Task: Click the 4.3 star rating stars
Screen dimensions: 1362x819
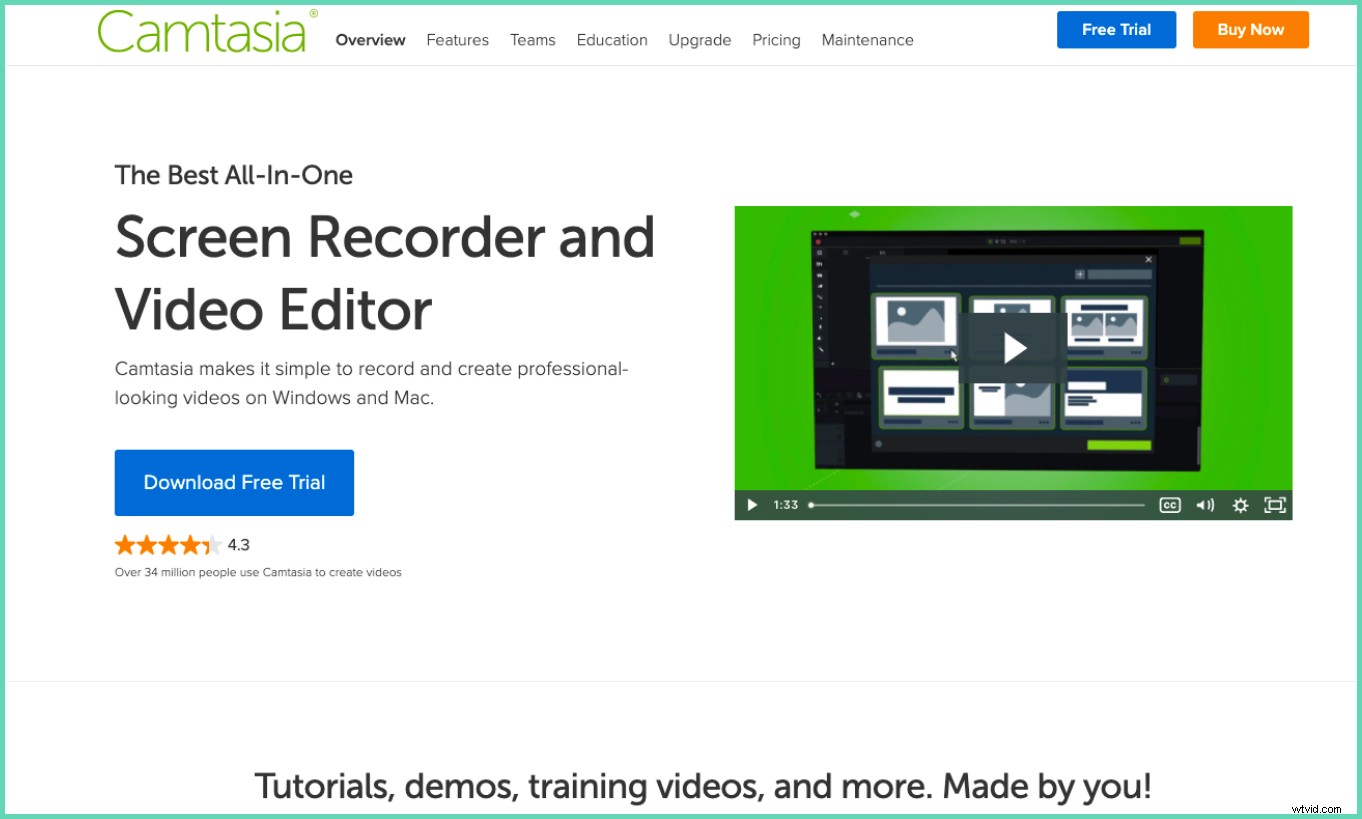Action: 169,544
